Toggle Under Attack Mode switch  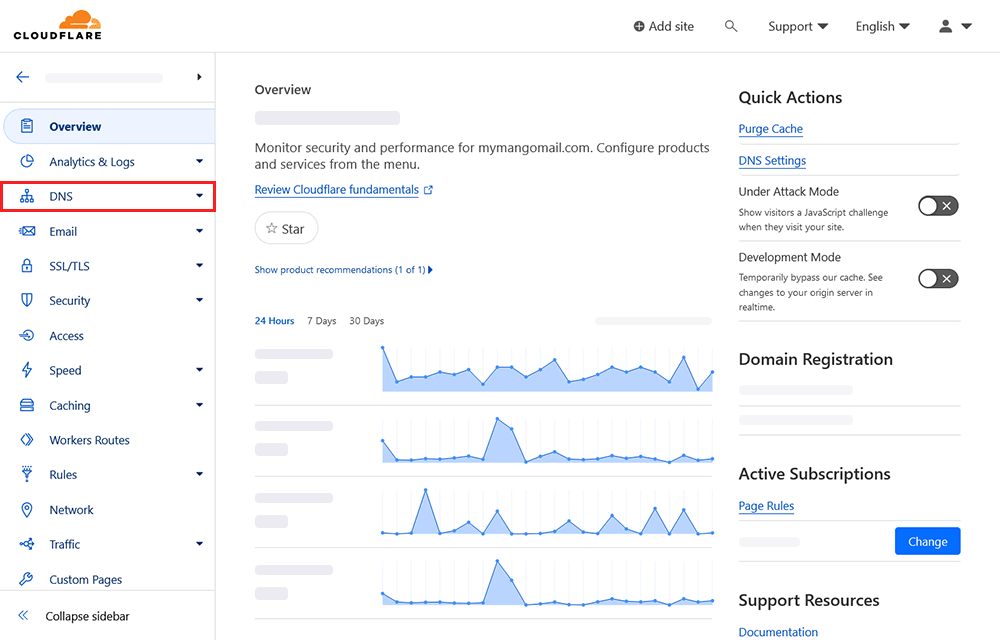(x=938, y=206)
